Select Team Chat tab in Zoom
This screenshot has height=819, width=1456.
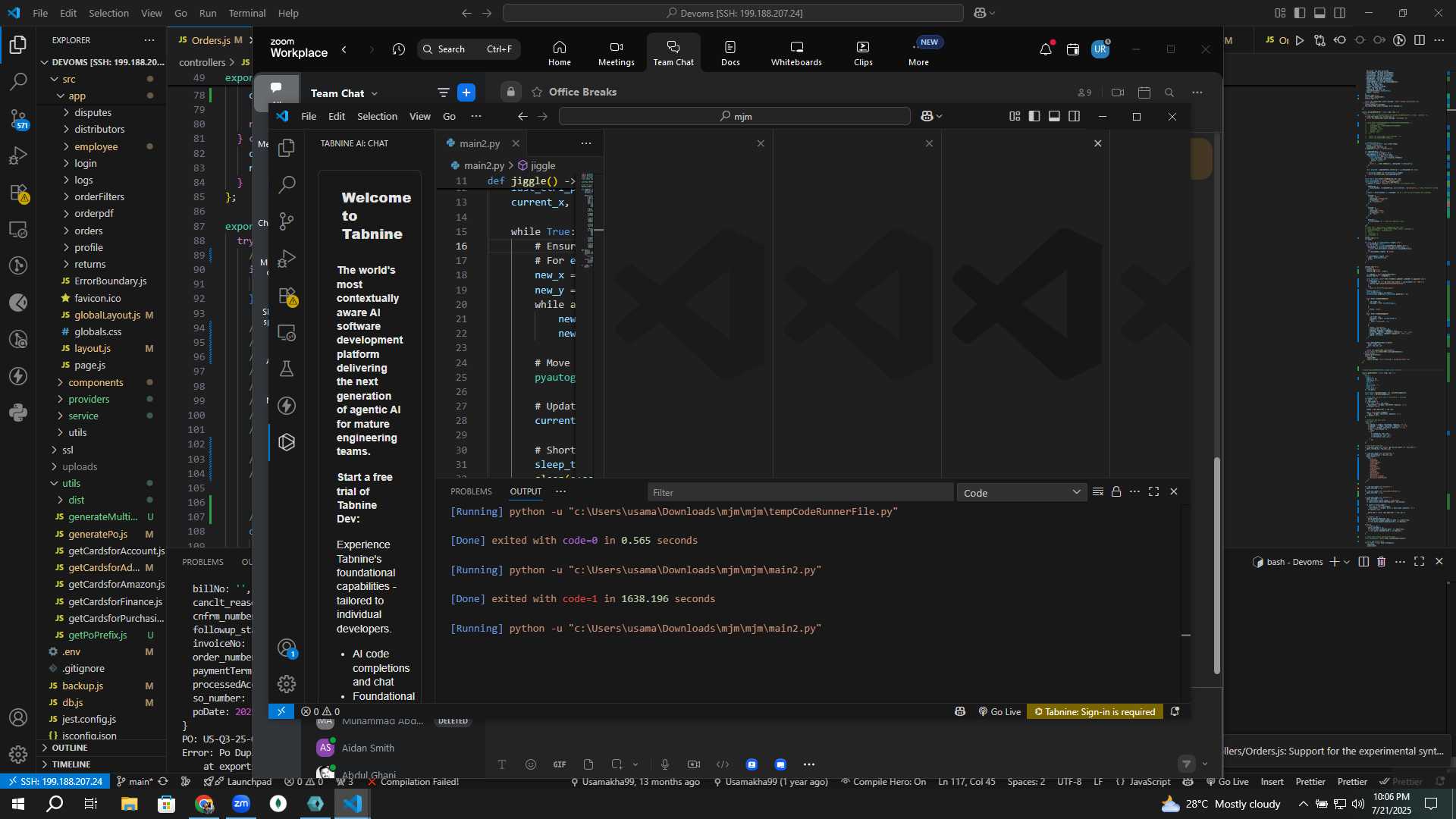[673, 53]
